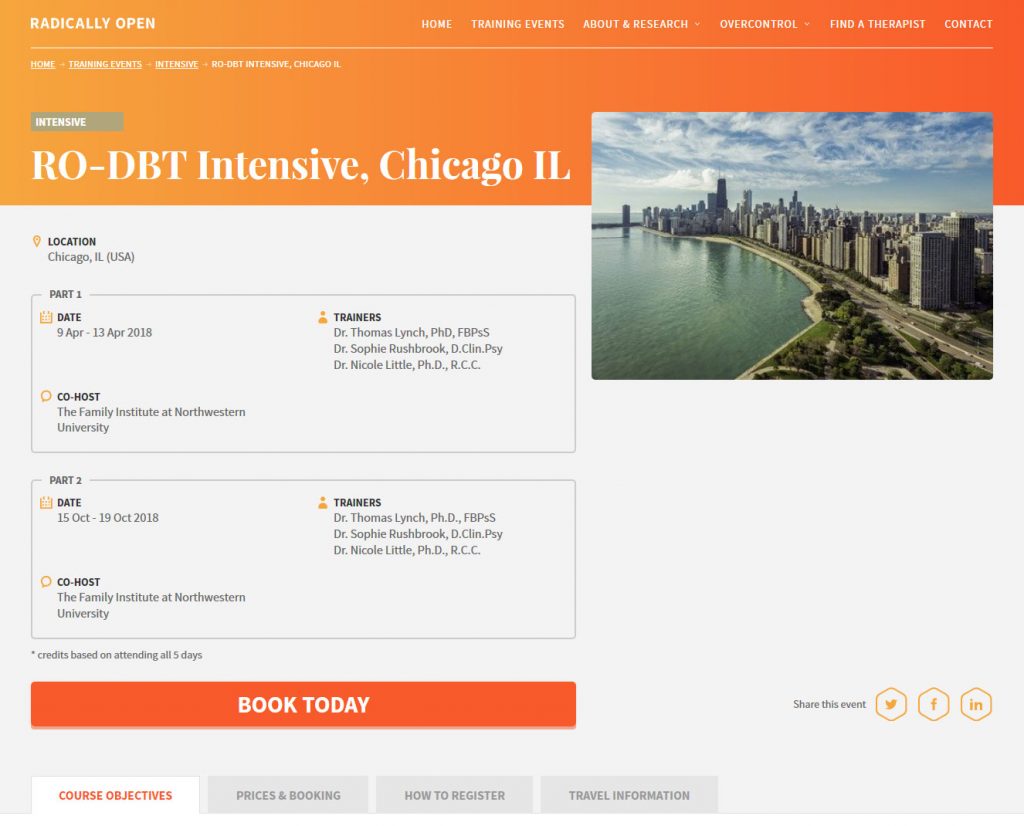Share event on LinkedIn icon
The image size is (1024, 826).
coord(976,704)
